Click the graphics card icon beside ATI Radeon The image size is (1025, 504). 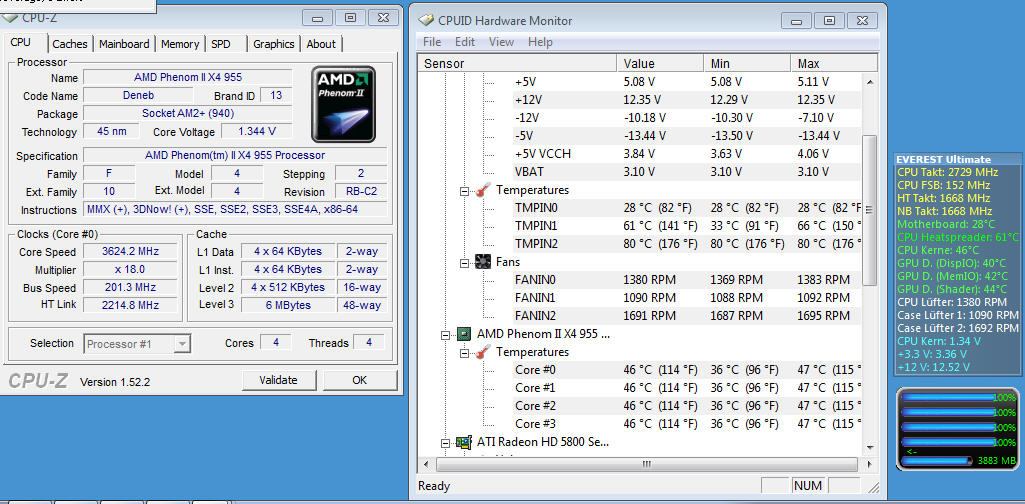click(463, 442)
